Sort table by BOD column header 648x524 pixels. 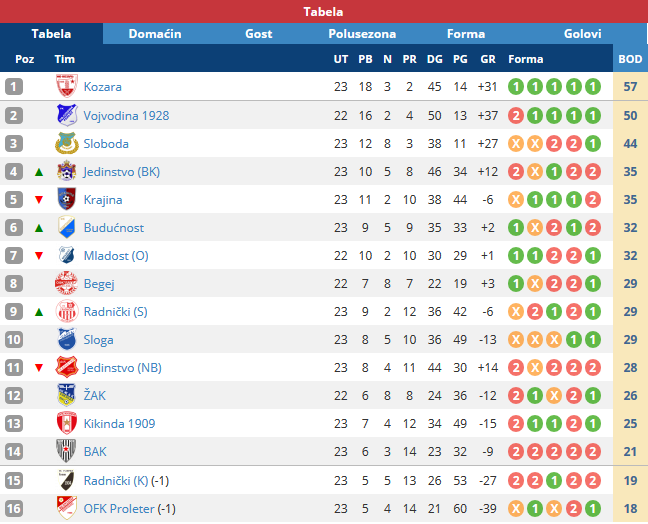coord(630,59)
